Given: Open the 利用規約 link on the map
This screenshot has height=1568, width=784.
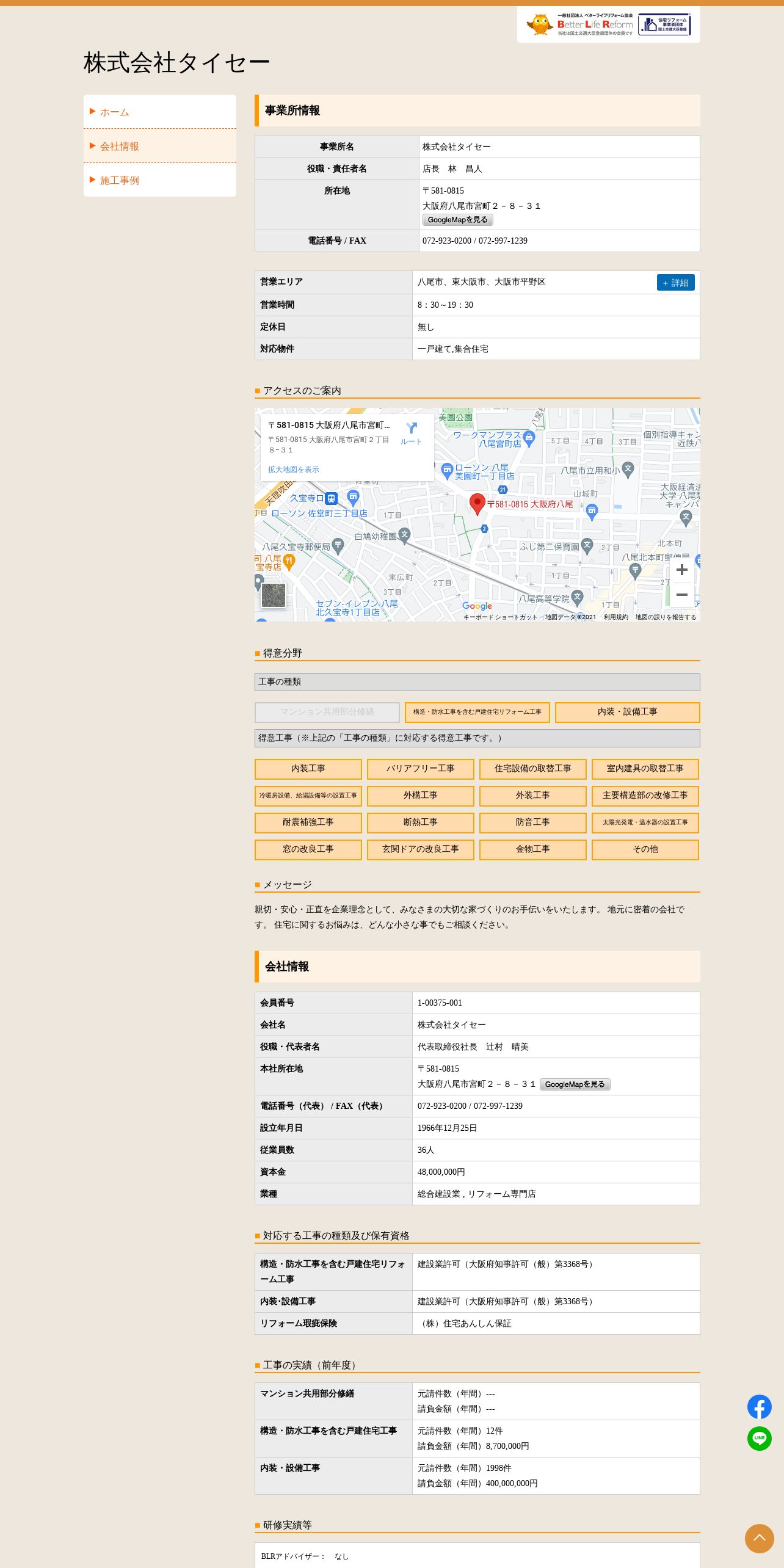Looking at the screenshot, I should click(x=615, y=617).
